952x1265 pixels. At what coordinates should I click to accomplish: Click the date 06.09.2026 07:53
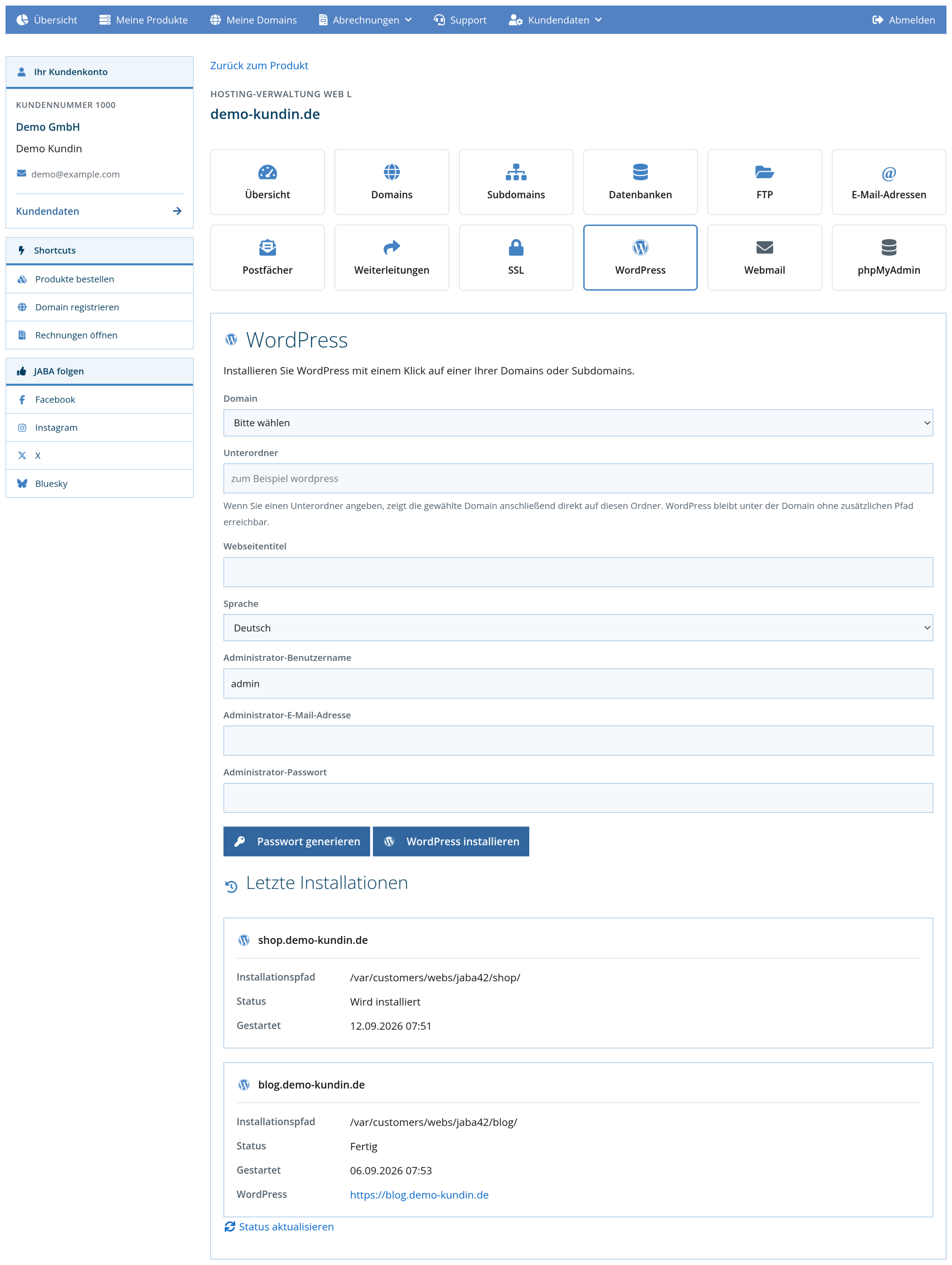[x=391, y=1171]
